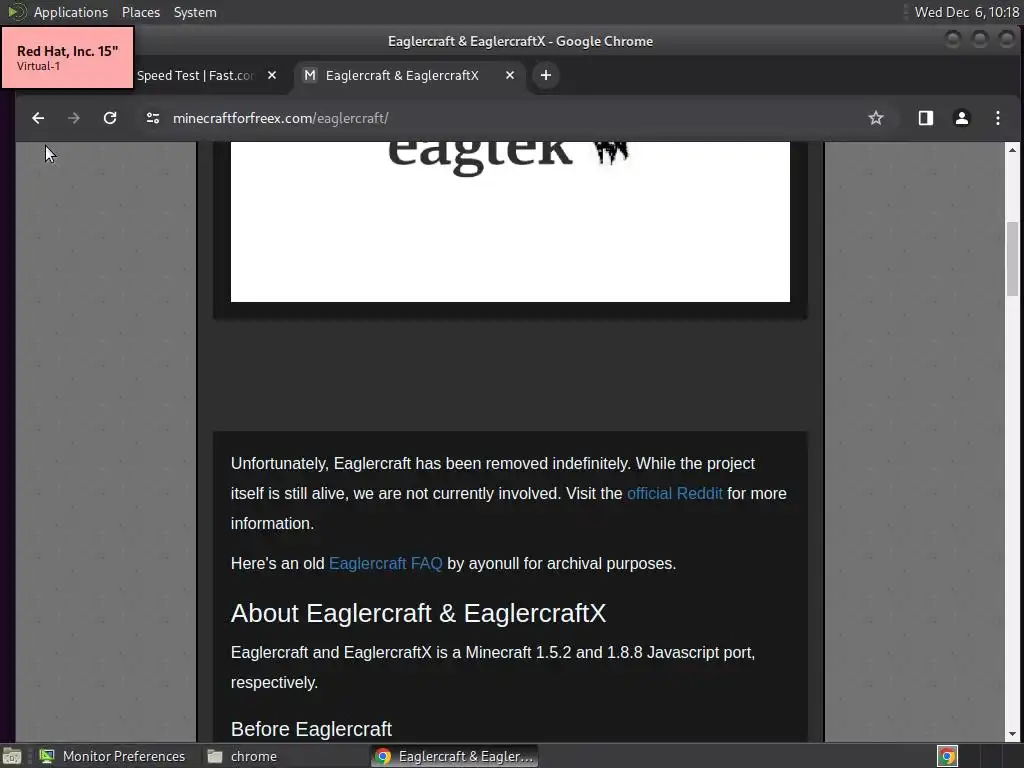This screenshot has height=768, width=1024.
Task: Open the Places menu
Action: 140,12
